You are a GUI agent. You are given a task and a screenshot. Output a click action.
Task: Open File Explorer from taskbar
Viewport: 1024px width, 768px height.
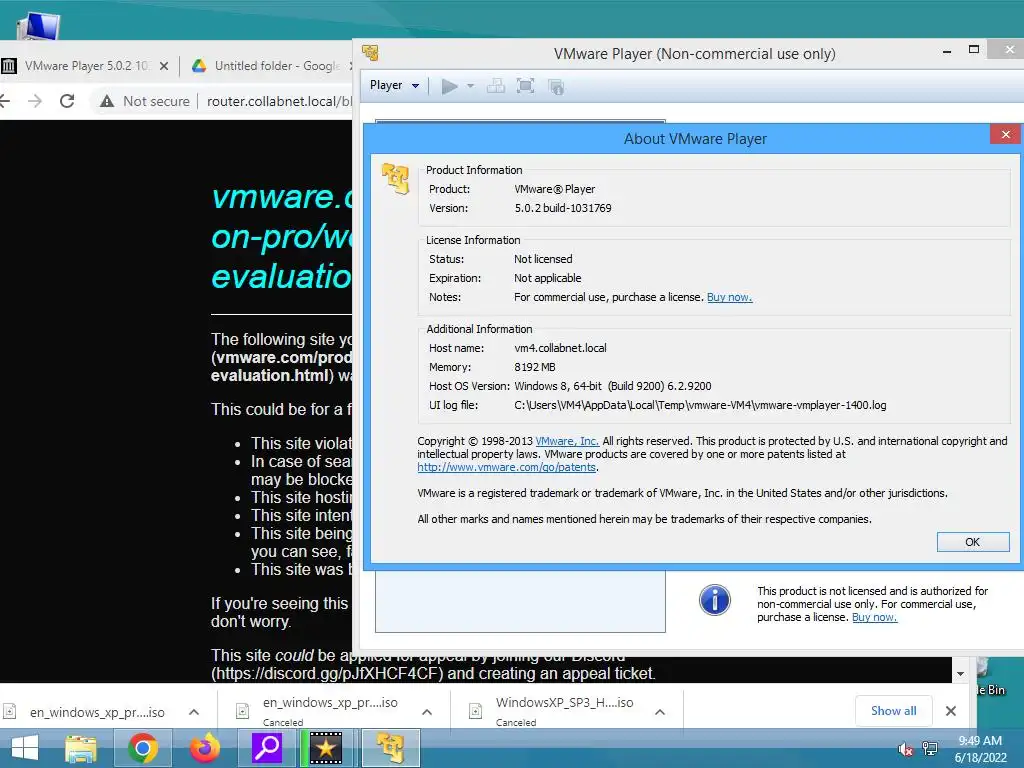[x=81, y=748]
